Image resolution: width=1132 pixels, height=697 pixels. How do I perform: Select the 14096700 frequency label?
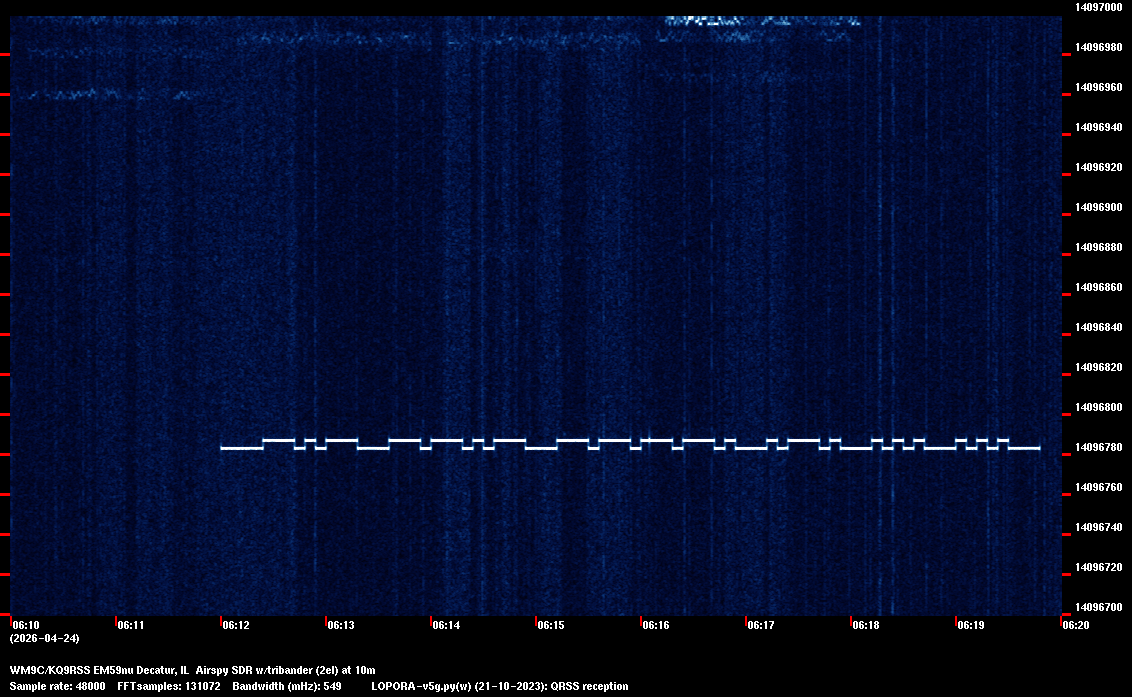click(x=1097, y=607)
